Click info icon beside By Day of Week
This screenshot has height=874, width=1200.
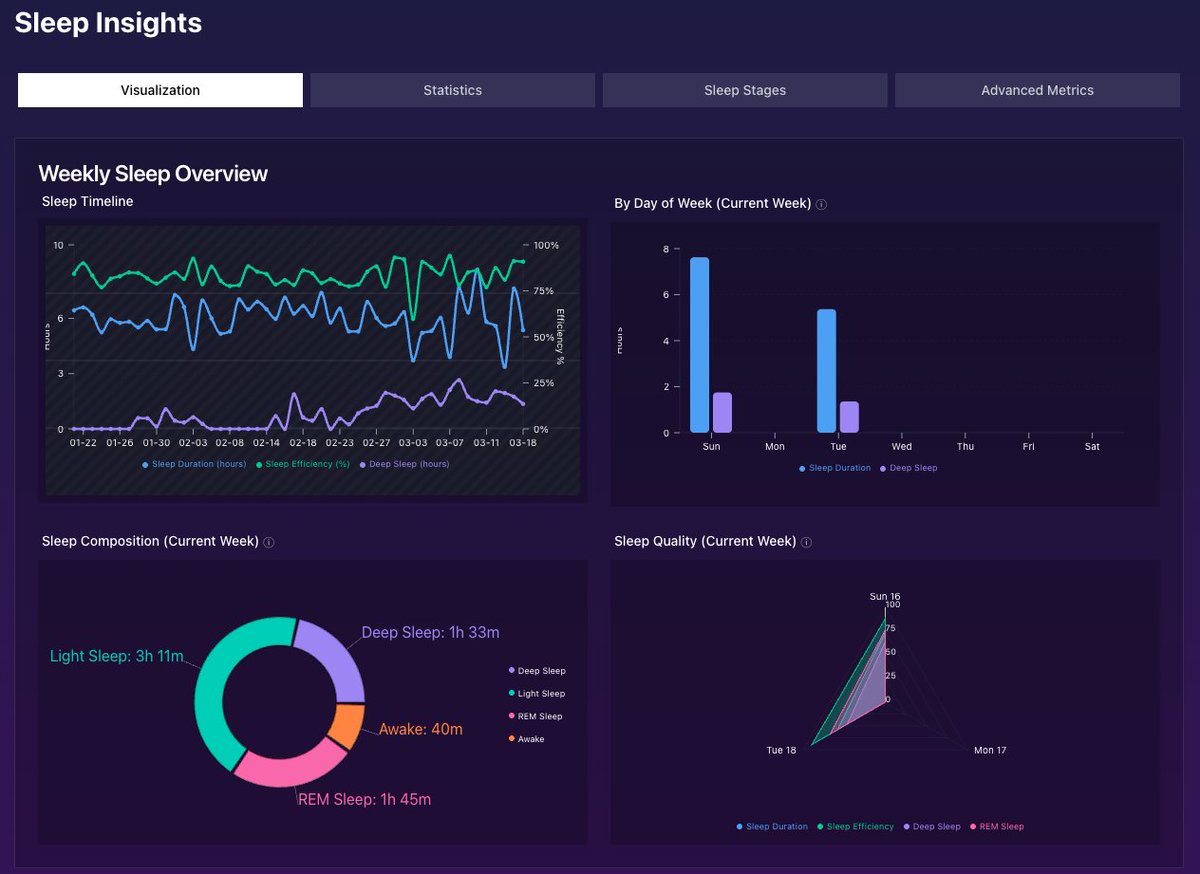[821, 204]
